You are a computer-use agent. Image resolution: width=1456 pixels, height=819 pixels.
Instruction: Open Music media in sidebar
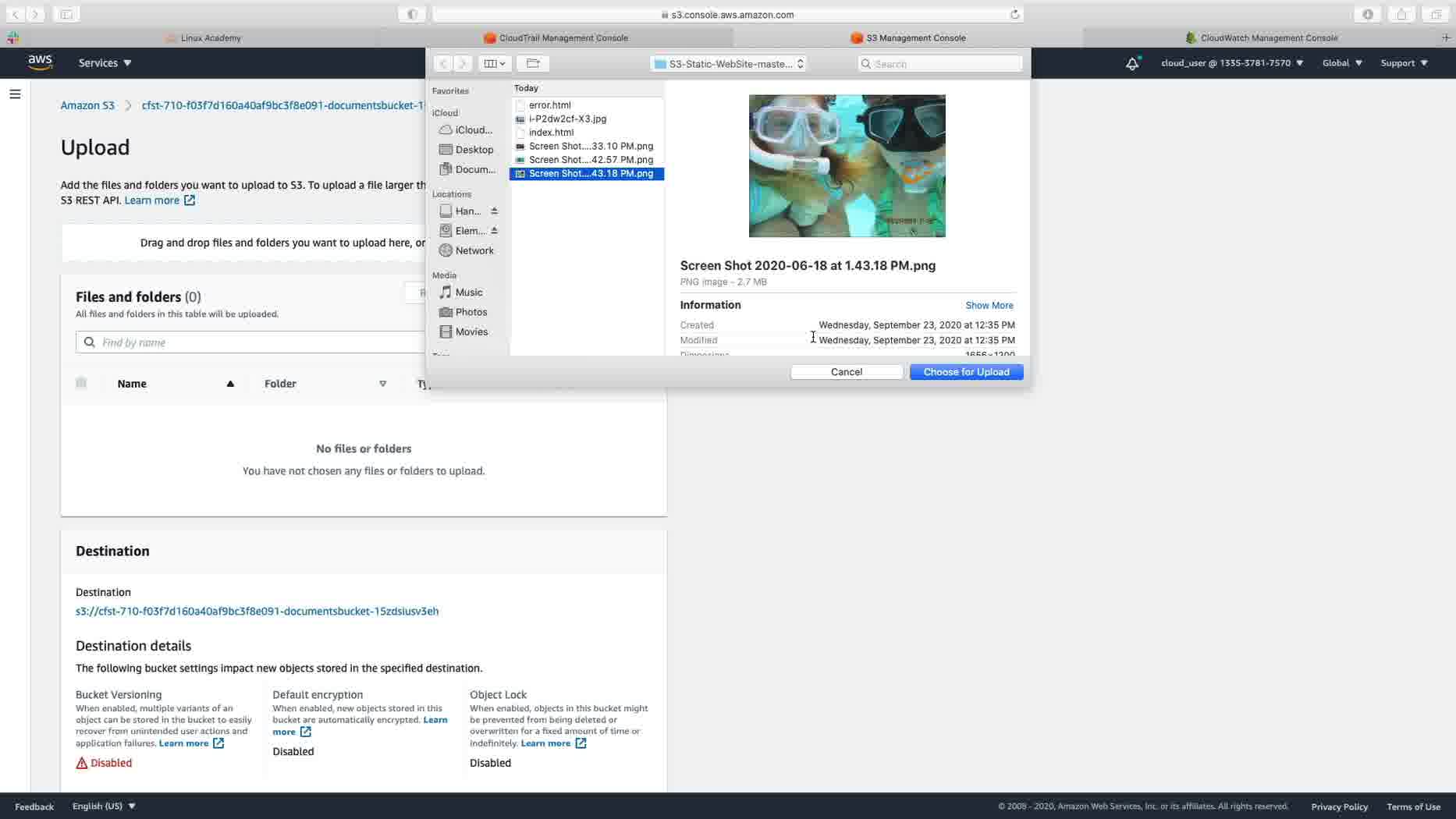[x=461, y=292]
